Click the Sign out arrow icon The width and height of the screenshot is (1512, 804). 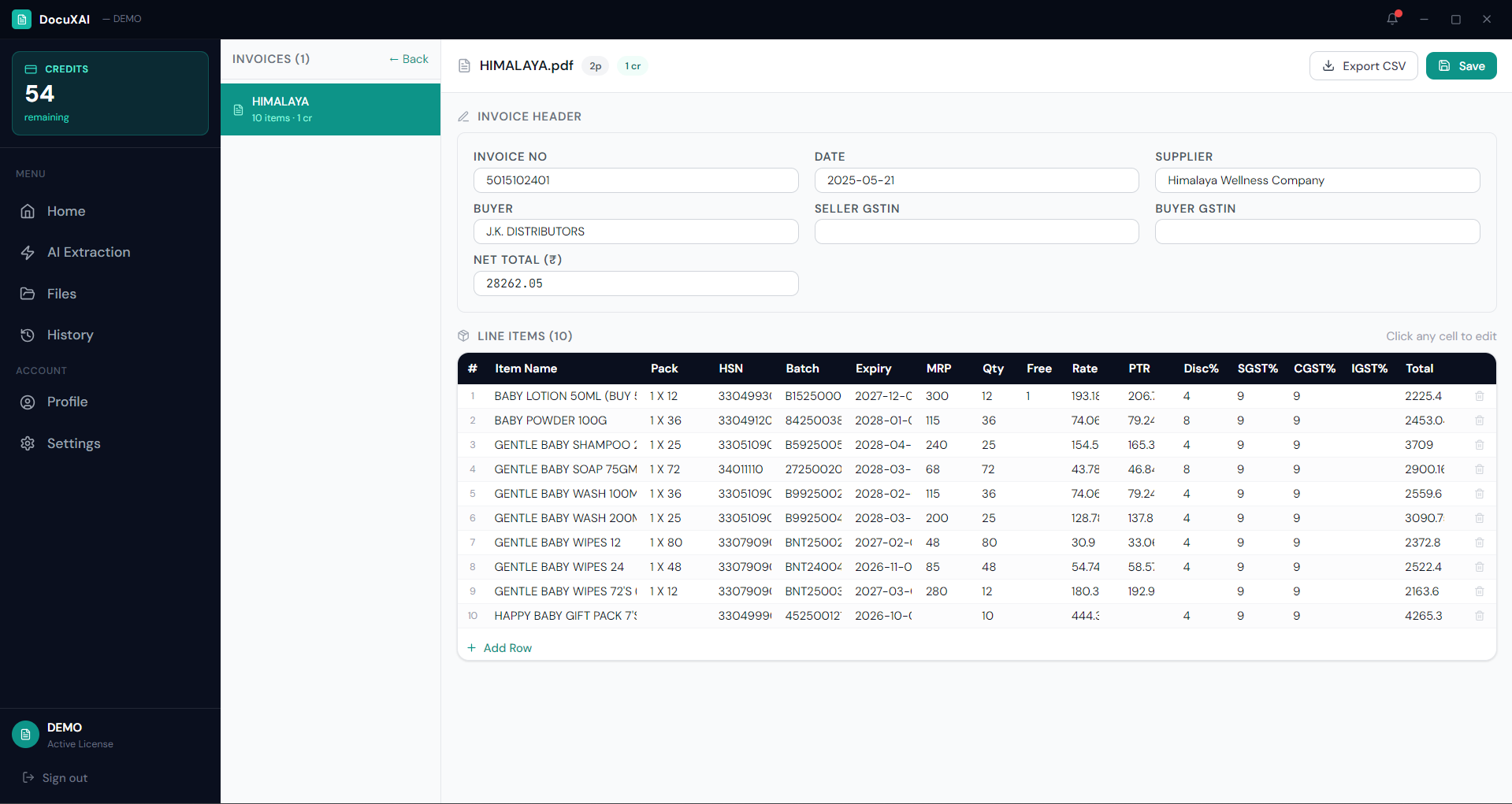tap(28, 777)
